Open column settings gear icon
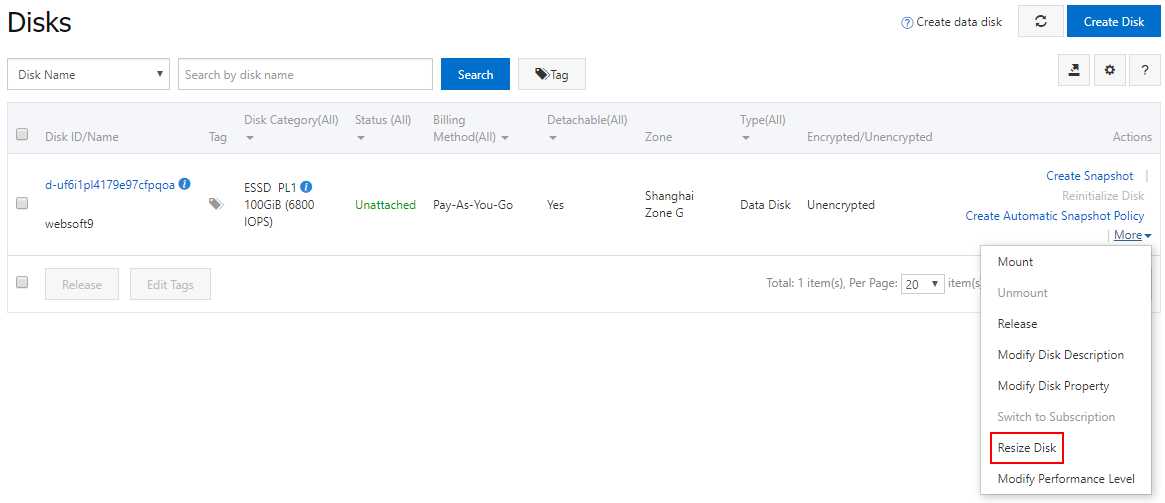The width and height of the screenshot is (1165, 503). click(1109, 70)
